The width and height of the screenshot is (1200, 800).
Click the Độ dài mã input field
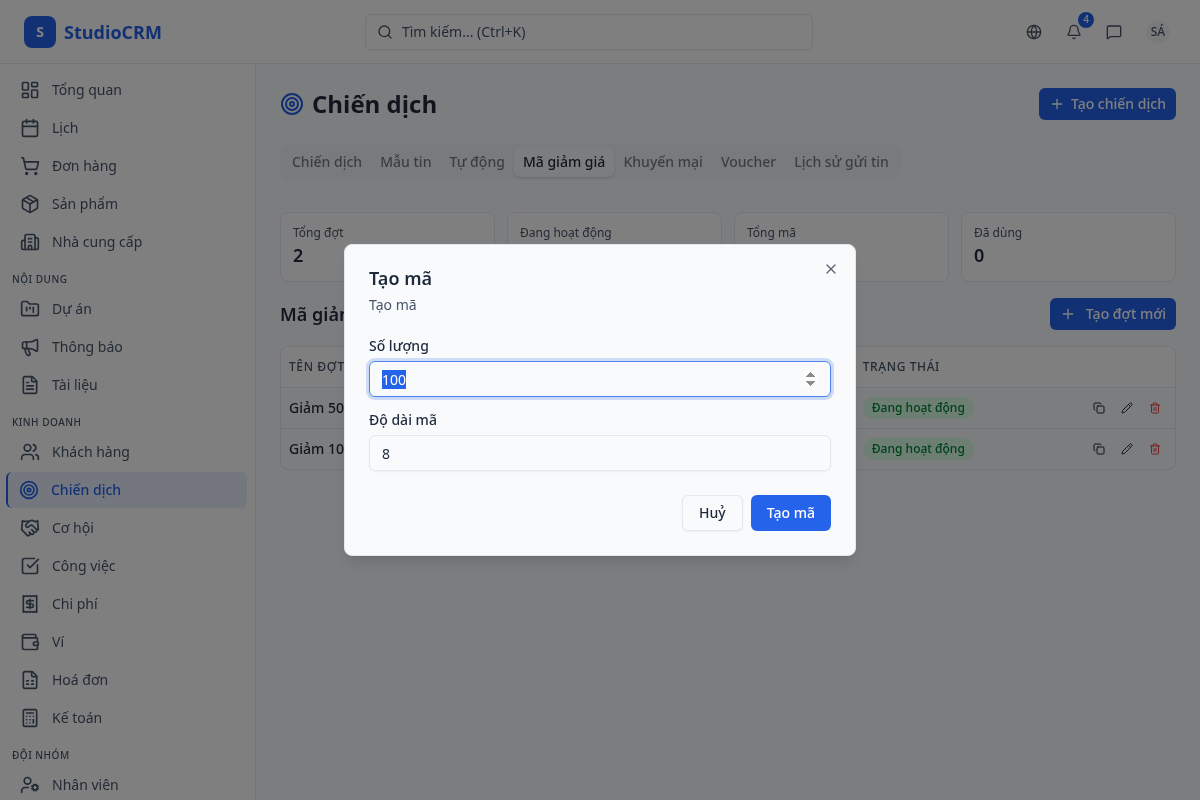click(x=600, y=453)
